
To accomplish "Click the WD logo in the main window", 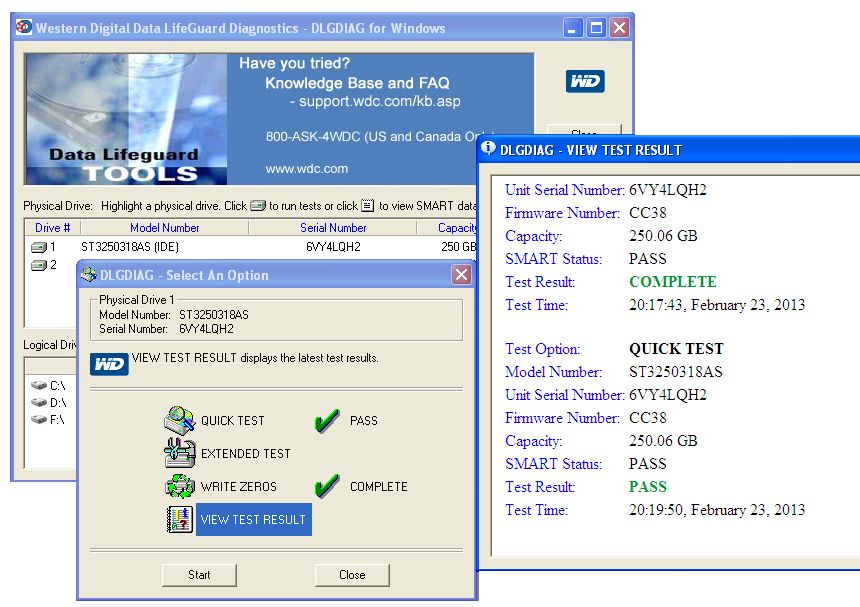I will pyautogui.click(x=585, y=81).
